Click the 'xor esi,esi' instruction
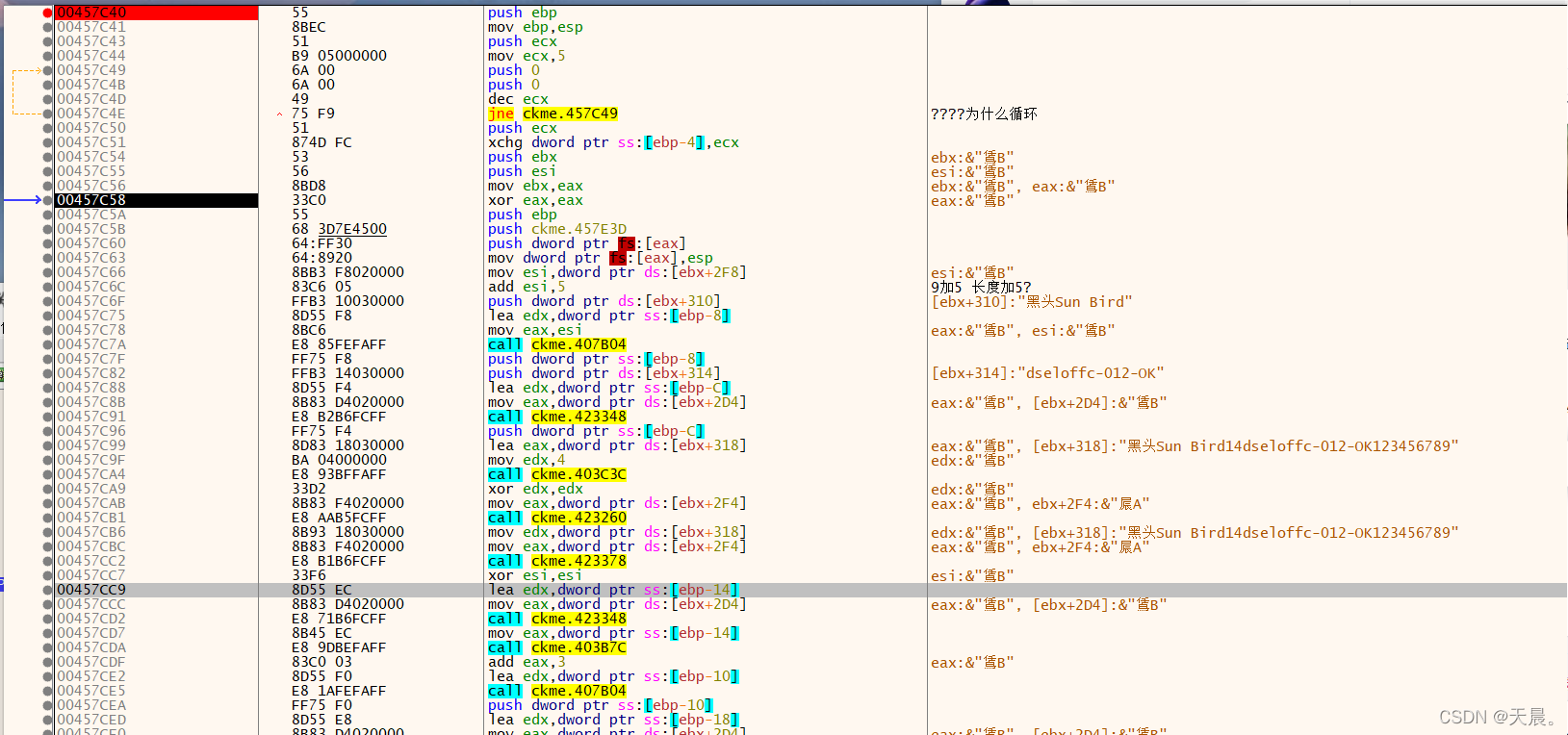 (x=535, y=575)
